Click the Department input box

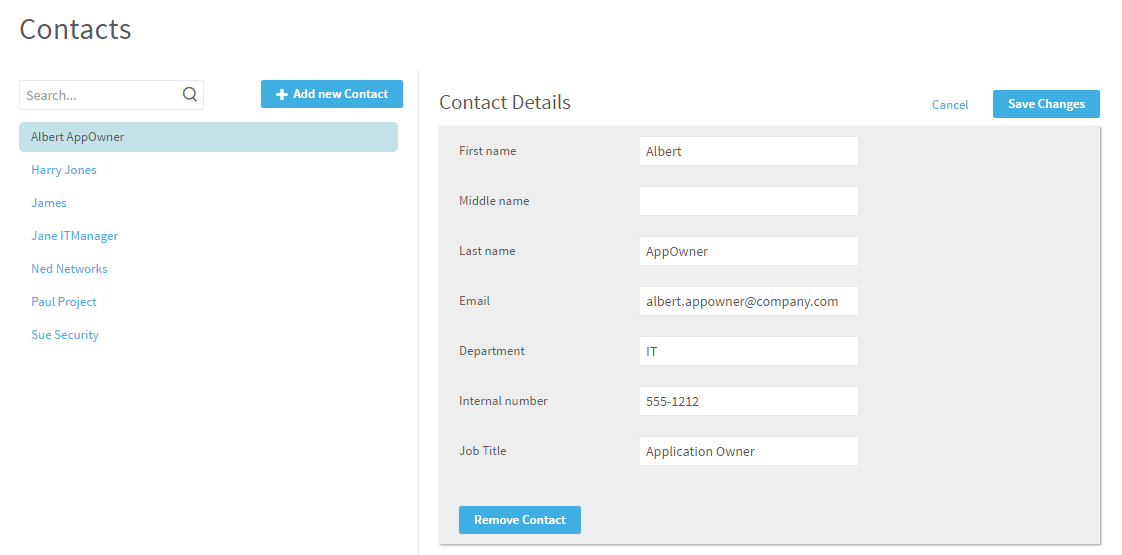(x=748, y=351)
